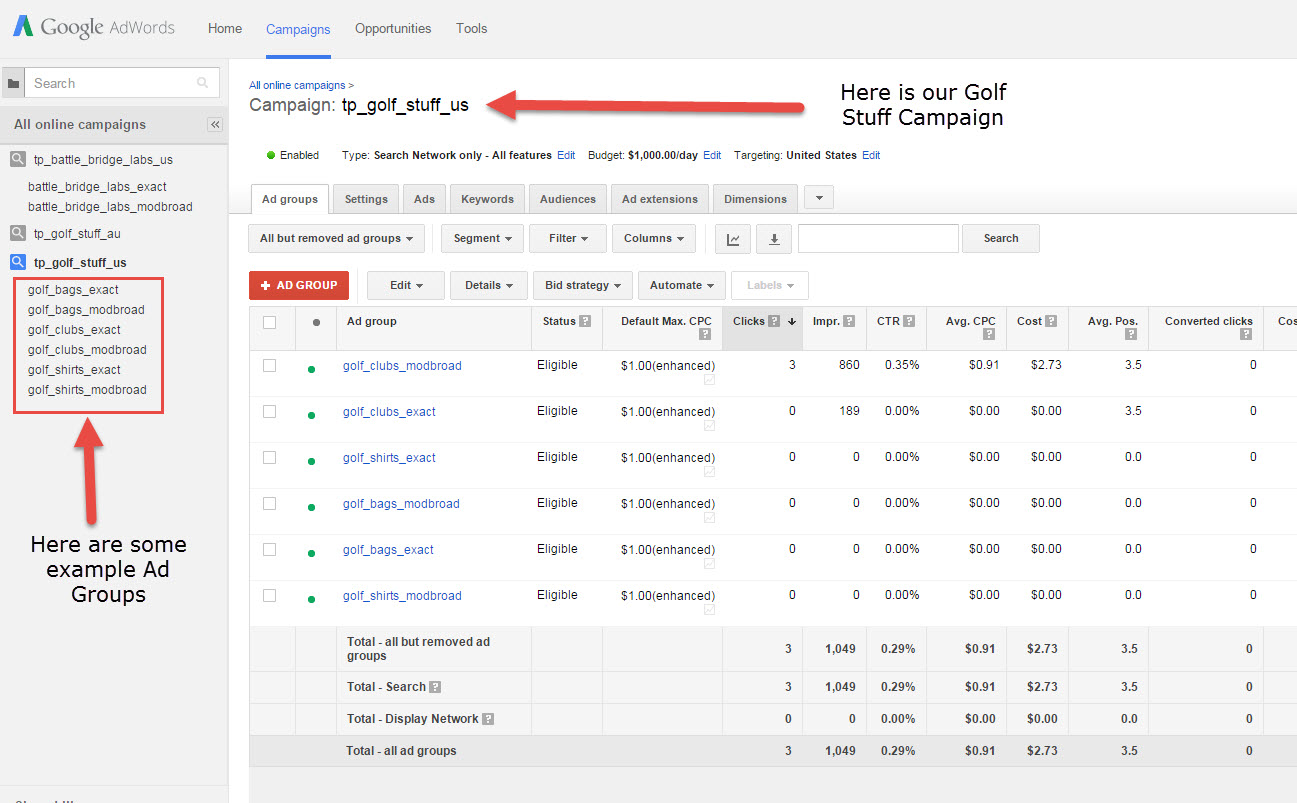The width and height of the screenshot is (1297, 803).
Task: Open the Opportunities menu item
Action: point(393,28)
